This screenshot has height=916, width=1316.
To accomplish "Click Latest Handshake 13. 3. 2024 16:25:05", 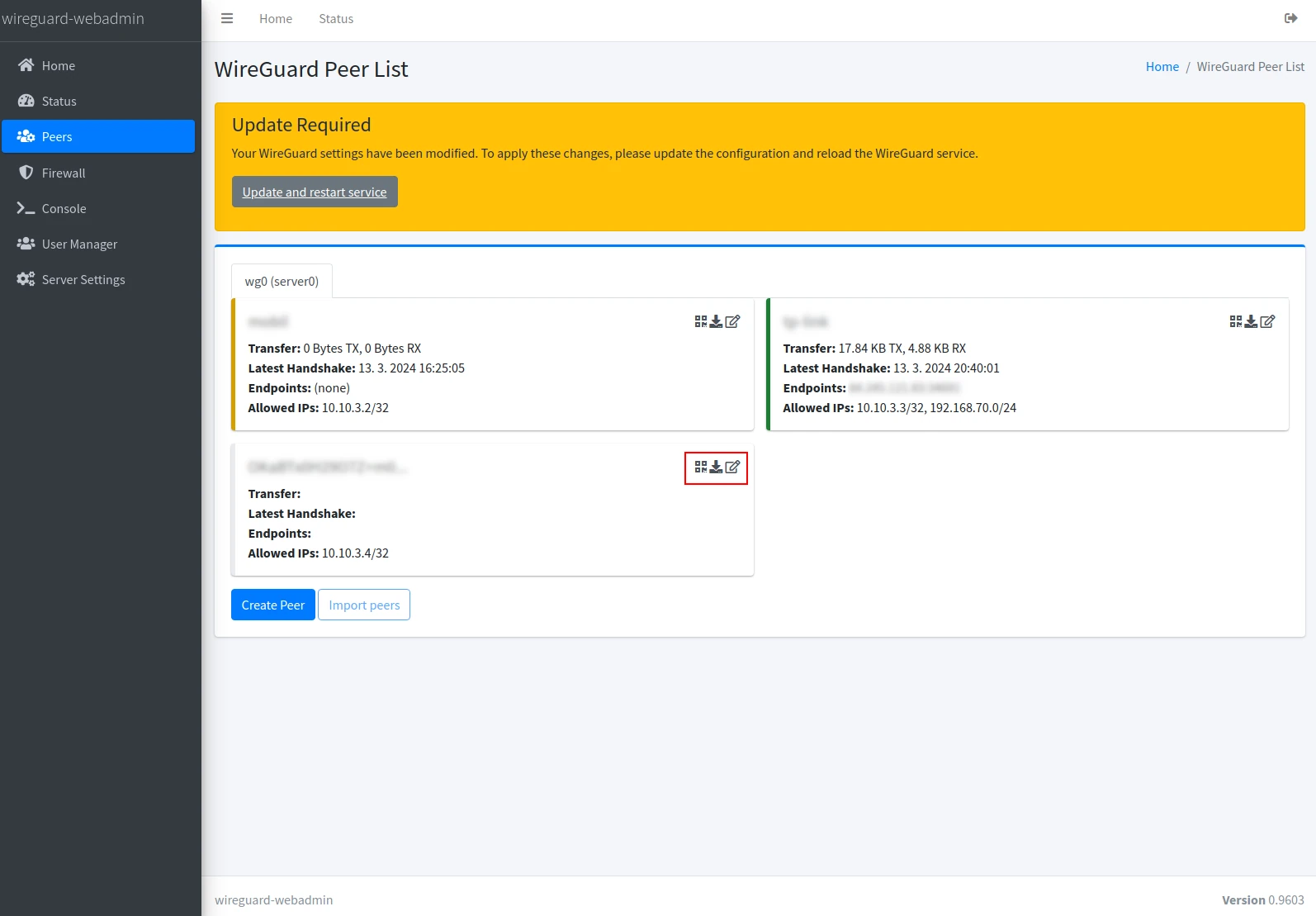I will [357, 368].
